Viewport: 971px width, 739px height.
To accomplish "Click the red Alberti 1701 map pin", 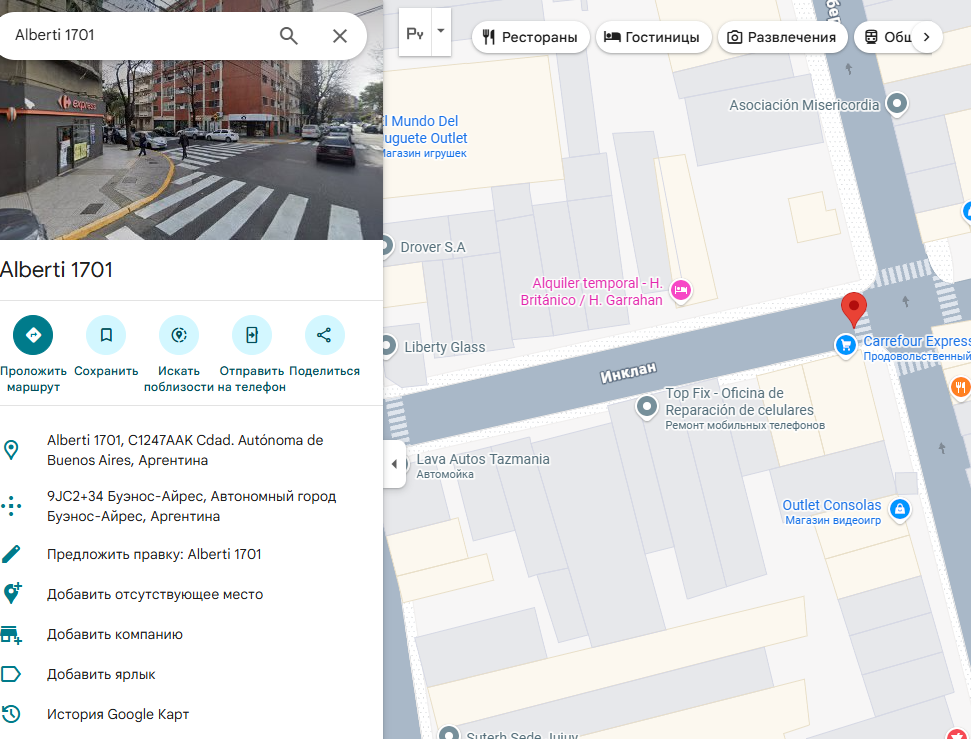I will pos(853,309).
